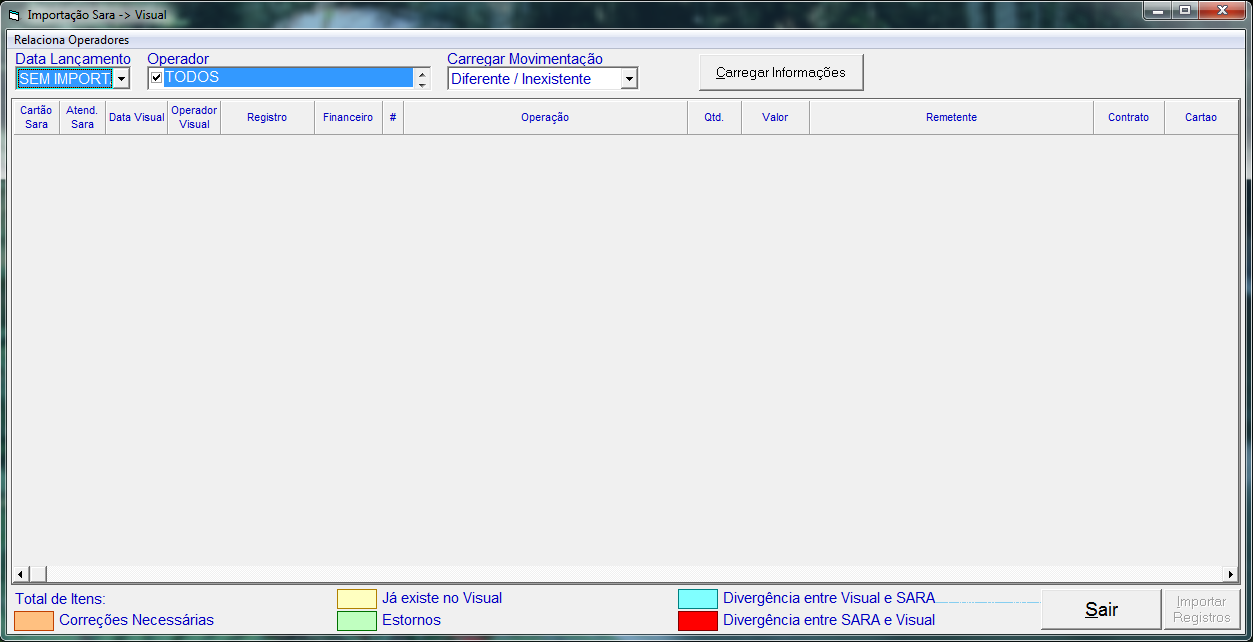Viewport: 1253px width, 642px height.
Task: Select the TODOS operator entry
Action: click(x=288, y=77)
